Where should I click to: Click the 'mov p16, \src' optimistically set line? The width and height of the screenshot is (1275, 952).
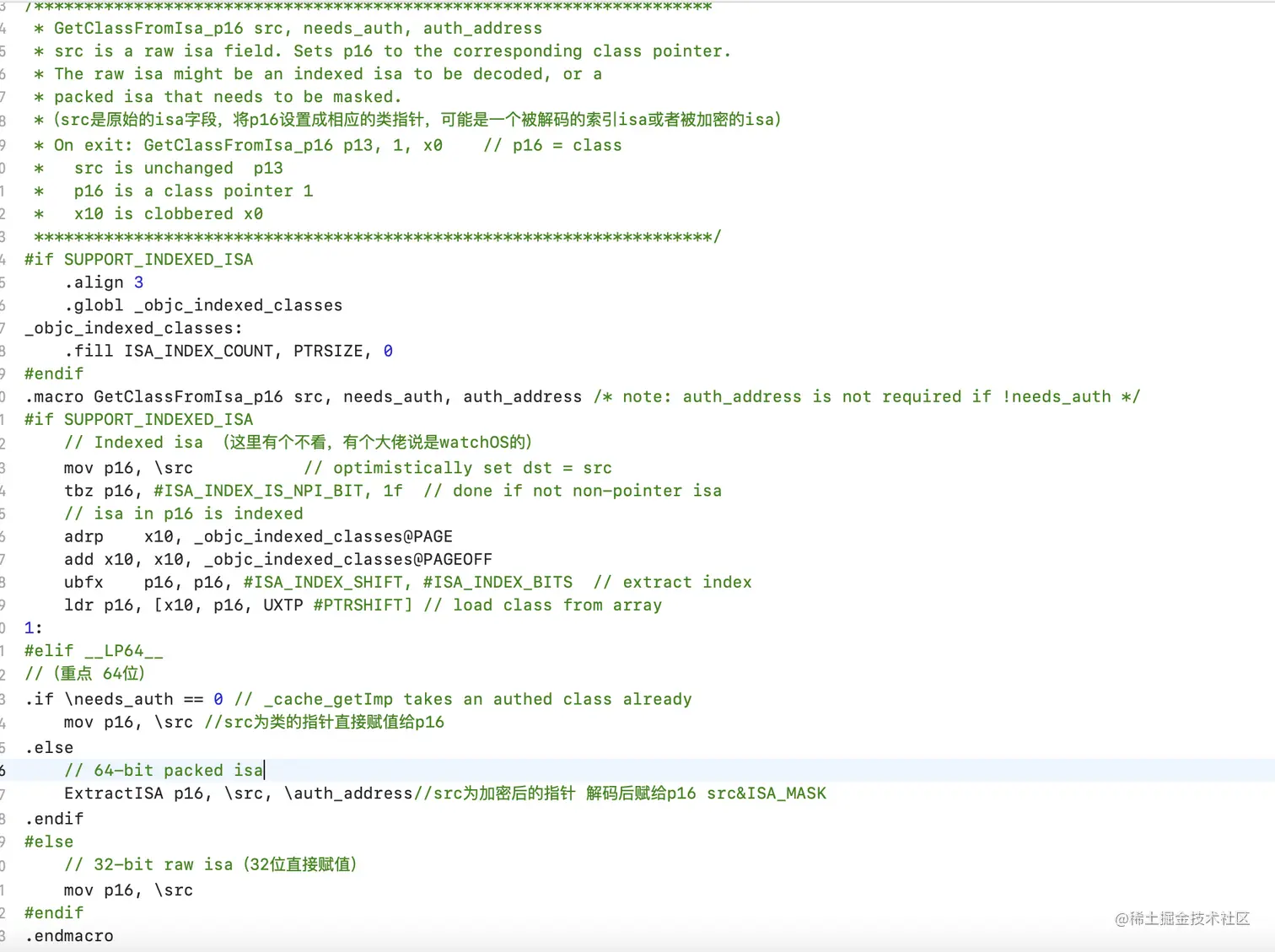tap(338, 468)
